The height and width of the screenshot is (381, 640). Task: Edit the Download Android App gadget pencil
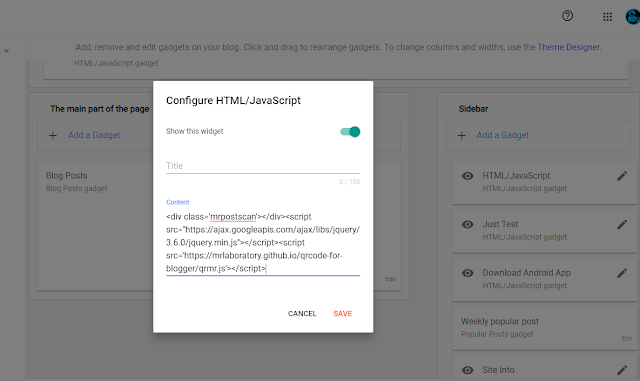tap(622, 273)
